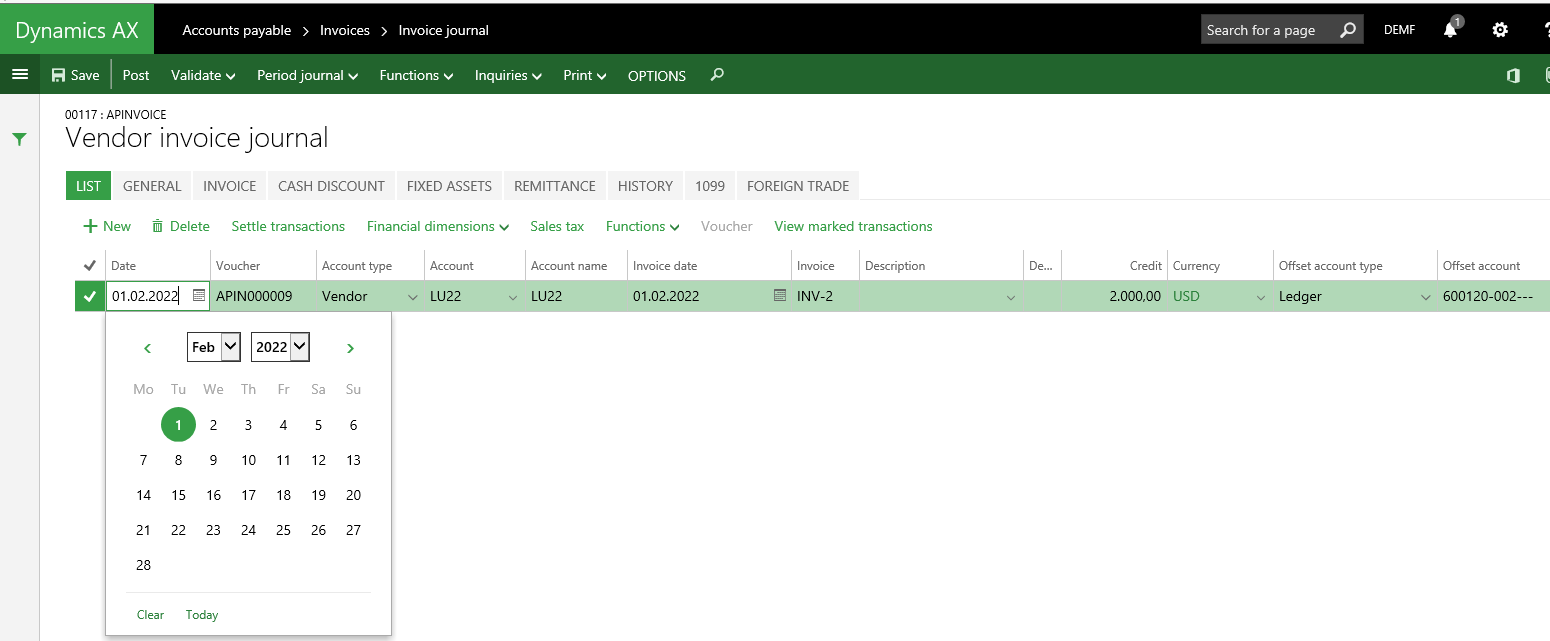Image resolution: width=1550 pixels, height=641 pixels.
Task: Open the Office app icon
Action: point(1513,76)
